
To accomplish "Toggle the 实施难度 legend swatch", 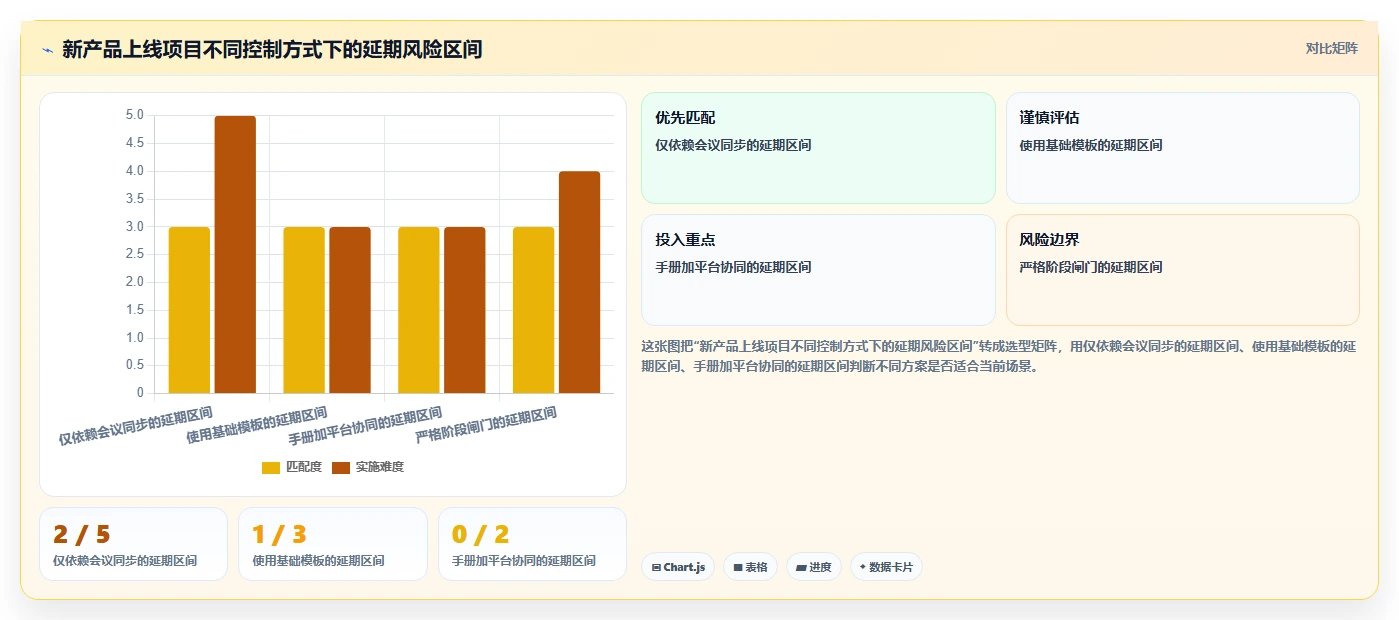I will (341, 467).
